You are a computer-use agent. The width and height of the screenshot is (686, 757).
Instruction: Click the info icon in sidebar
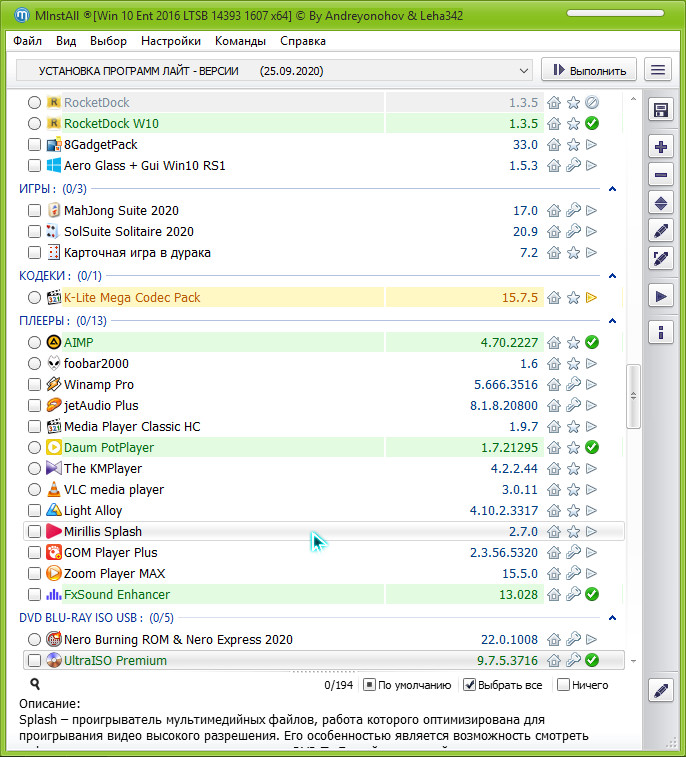tap(660, 332)
